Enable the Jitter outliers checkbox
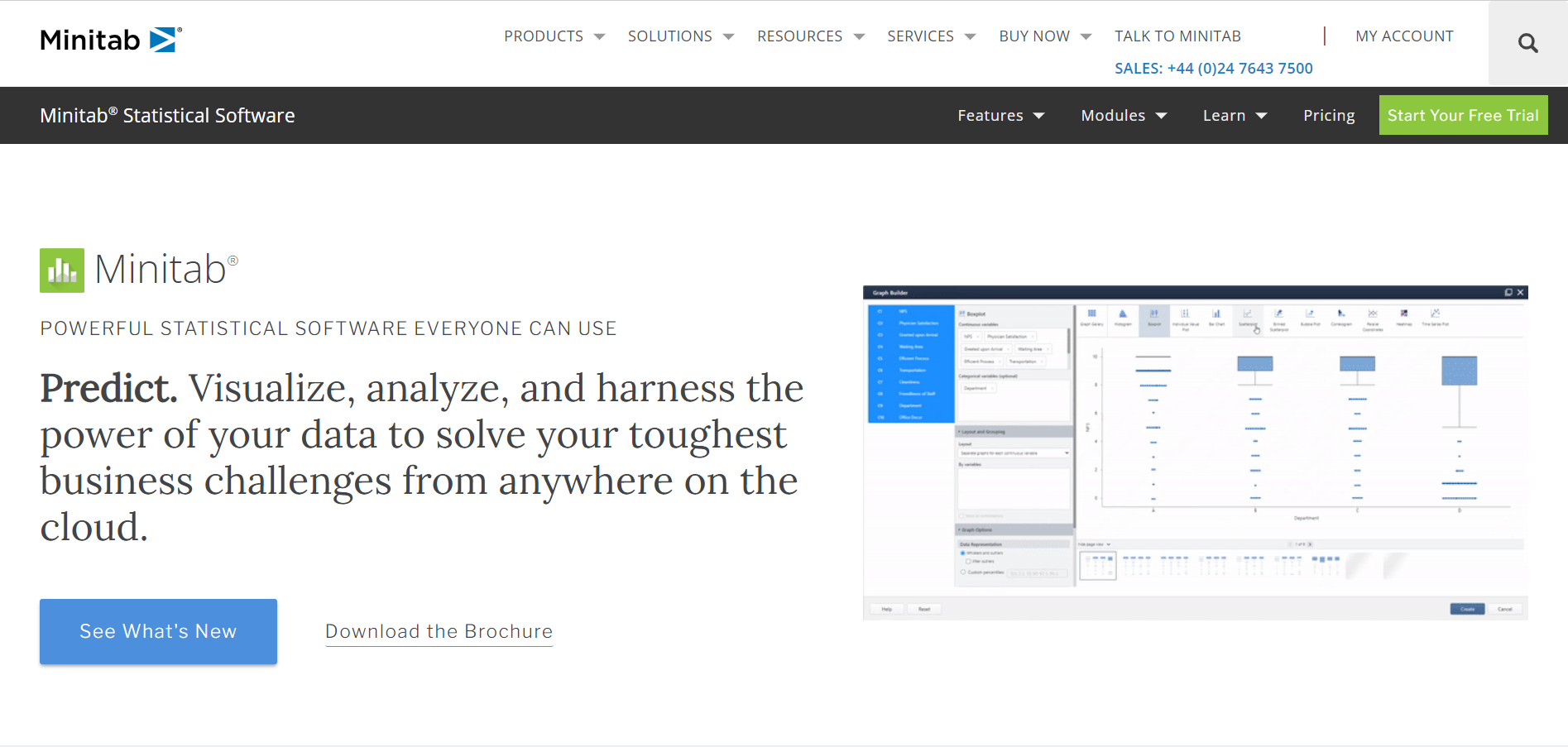The image size is (1568, 747). coord(968,561)
